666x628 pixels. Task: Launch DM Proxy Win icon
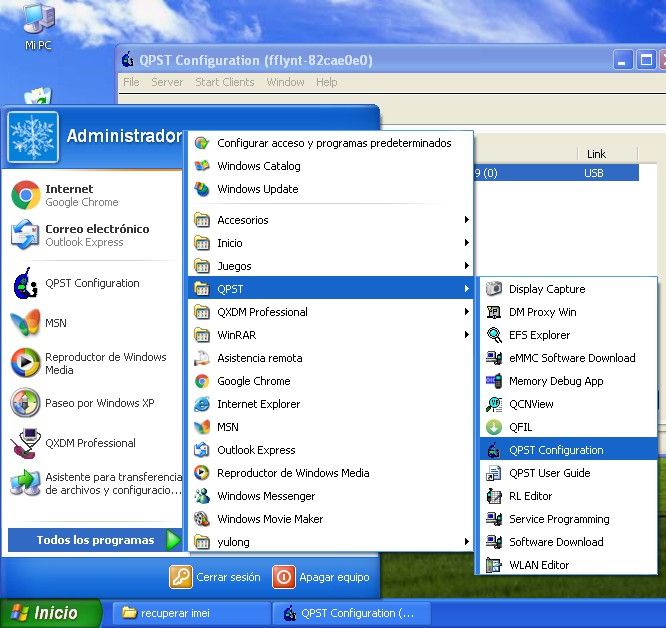494,312
